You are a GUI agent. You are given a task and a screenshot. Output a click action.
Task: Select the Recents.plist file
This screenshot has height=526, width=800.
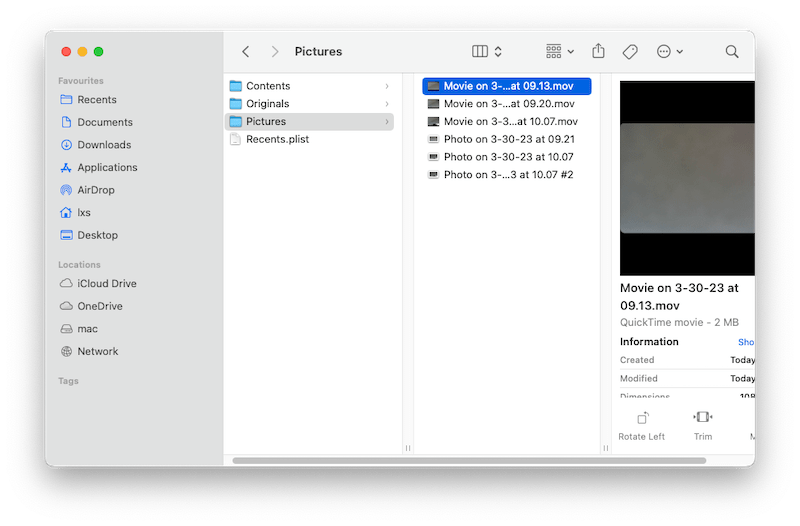click(x=277, y=139)
